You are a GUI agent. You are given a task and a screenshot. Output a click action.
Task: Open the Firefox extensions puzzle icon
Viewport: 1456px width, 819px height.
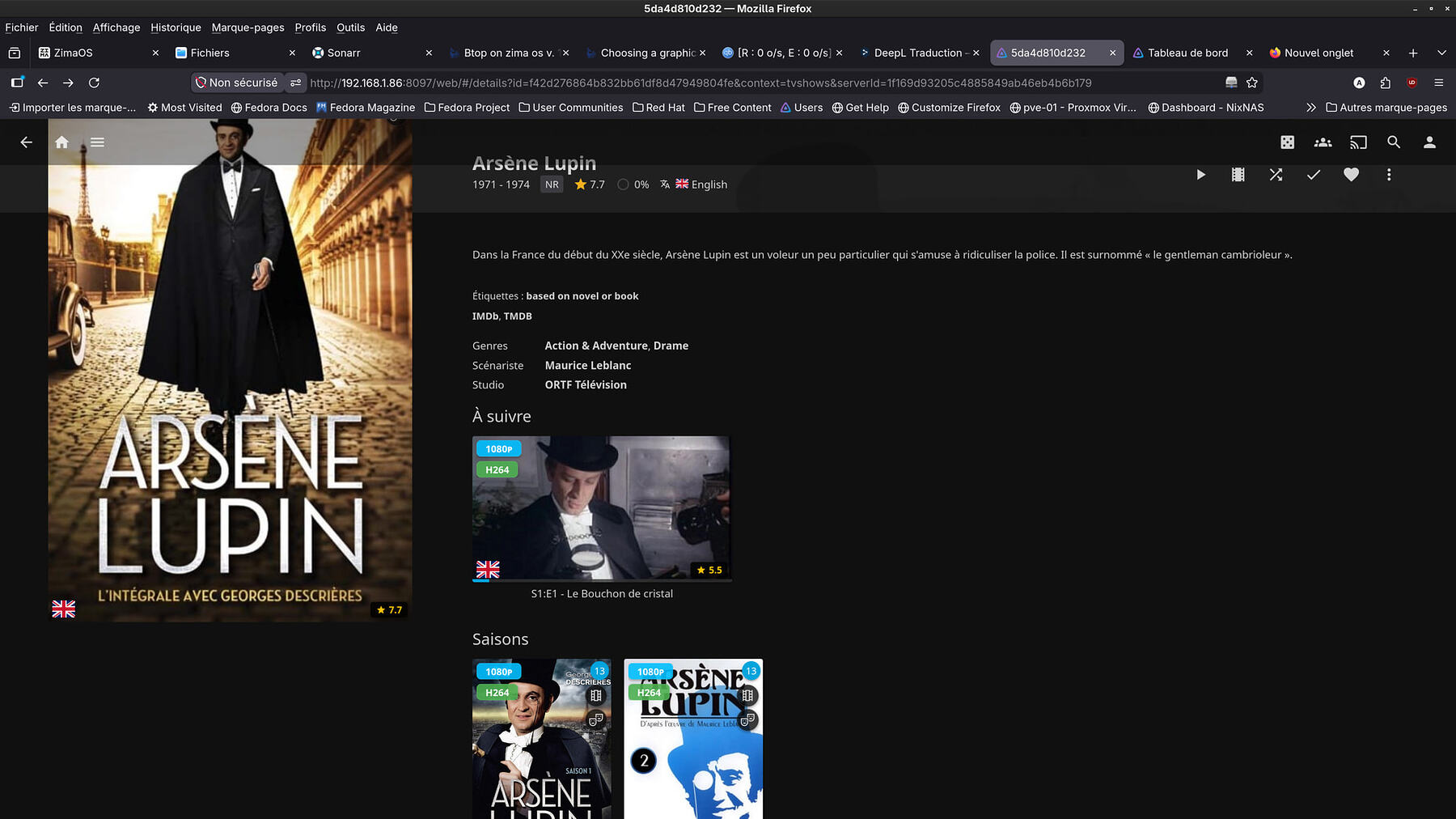point(1386,83)
